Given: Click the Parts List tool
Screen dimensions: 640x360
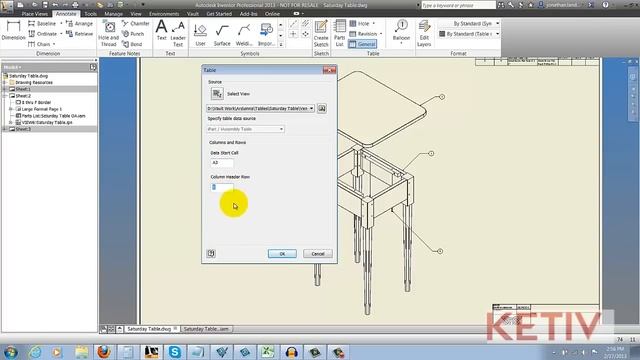Looking at the screenshot, I should click(x=339, y=33).
